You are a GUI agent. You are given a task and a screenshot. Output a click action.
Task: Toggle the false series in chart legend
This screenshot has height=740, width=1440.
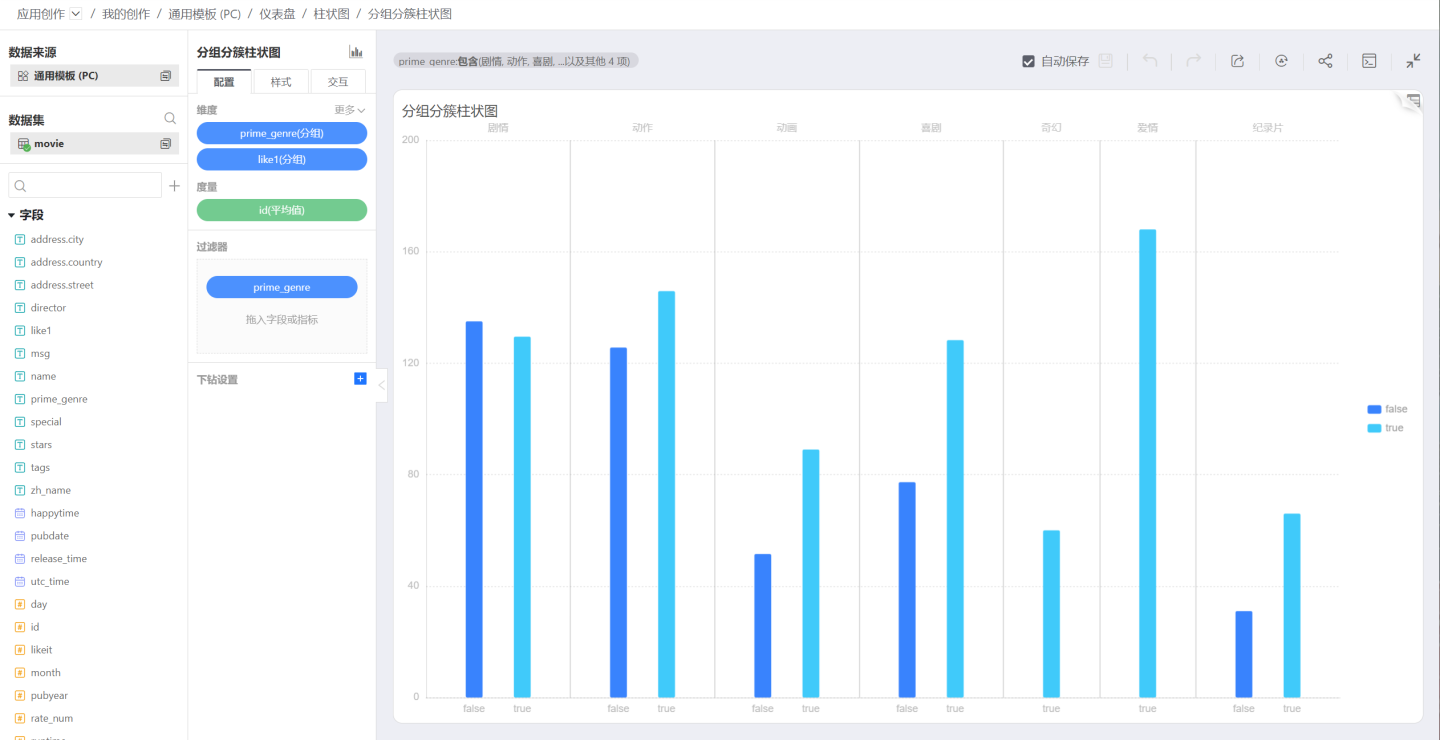1386,409
